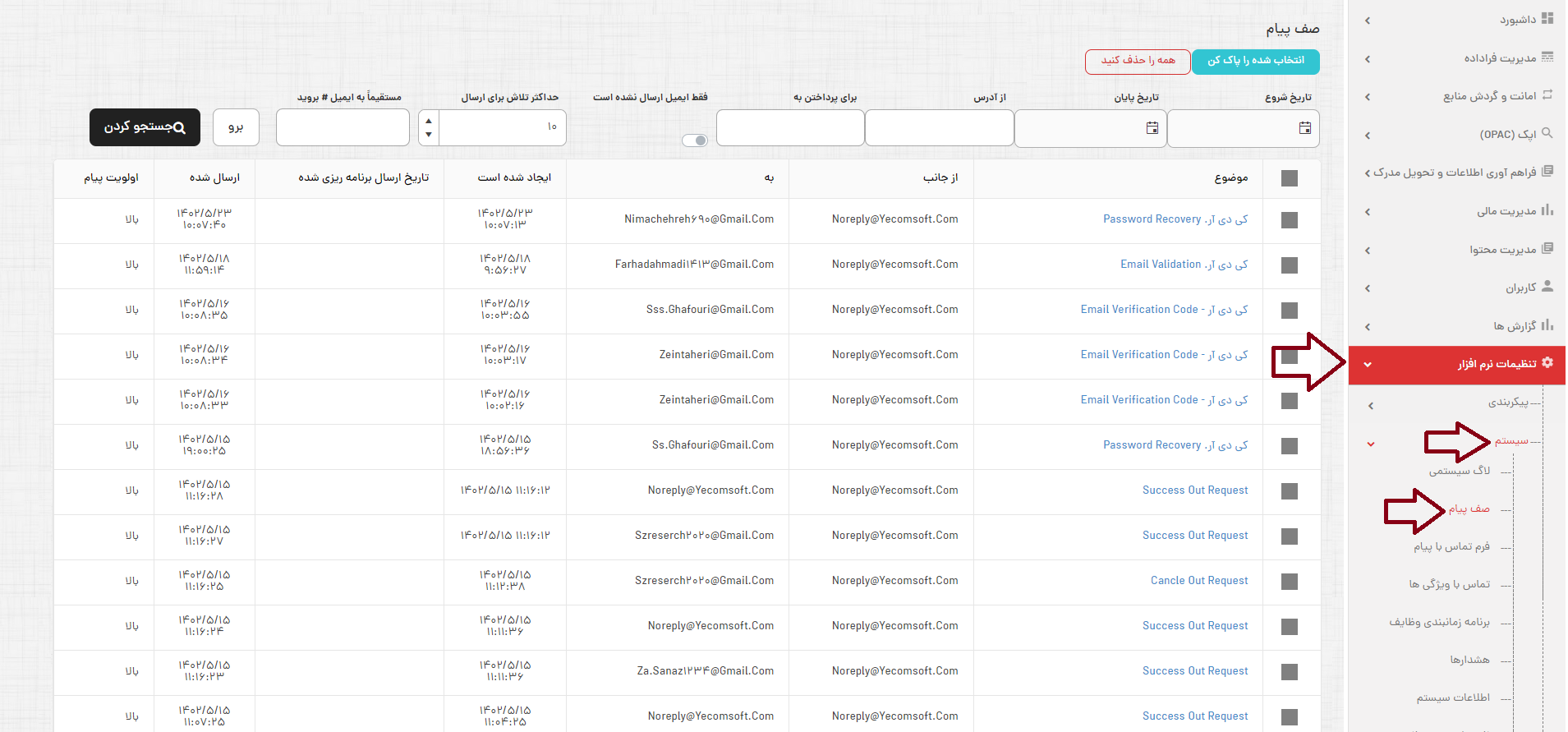Image resolution: width=1568 pixels, height=732 pixels.
Task: Toggle the only unsent emails switch
Action: pyautogui.click(x=695, y=140)
